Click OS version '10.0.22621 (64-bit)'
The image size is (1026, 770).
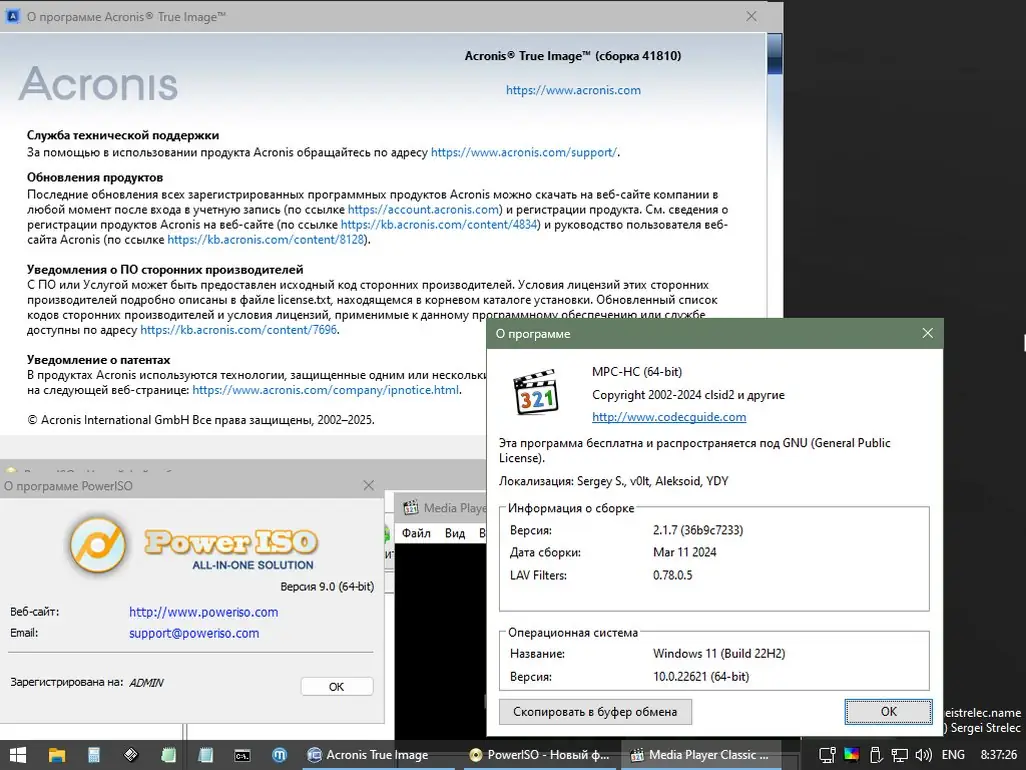(x=701, y=676)
